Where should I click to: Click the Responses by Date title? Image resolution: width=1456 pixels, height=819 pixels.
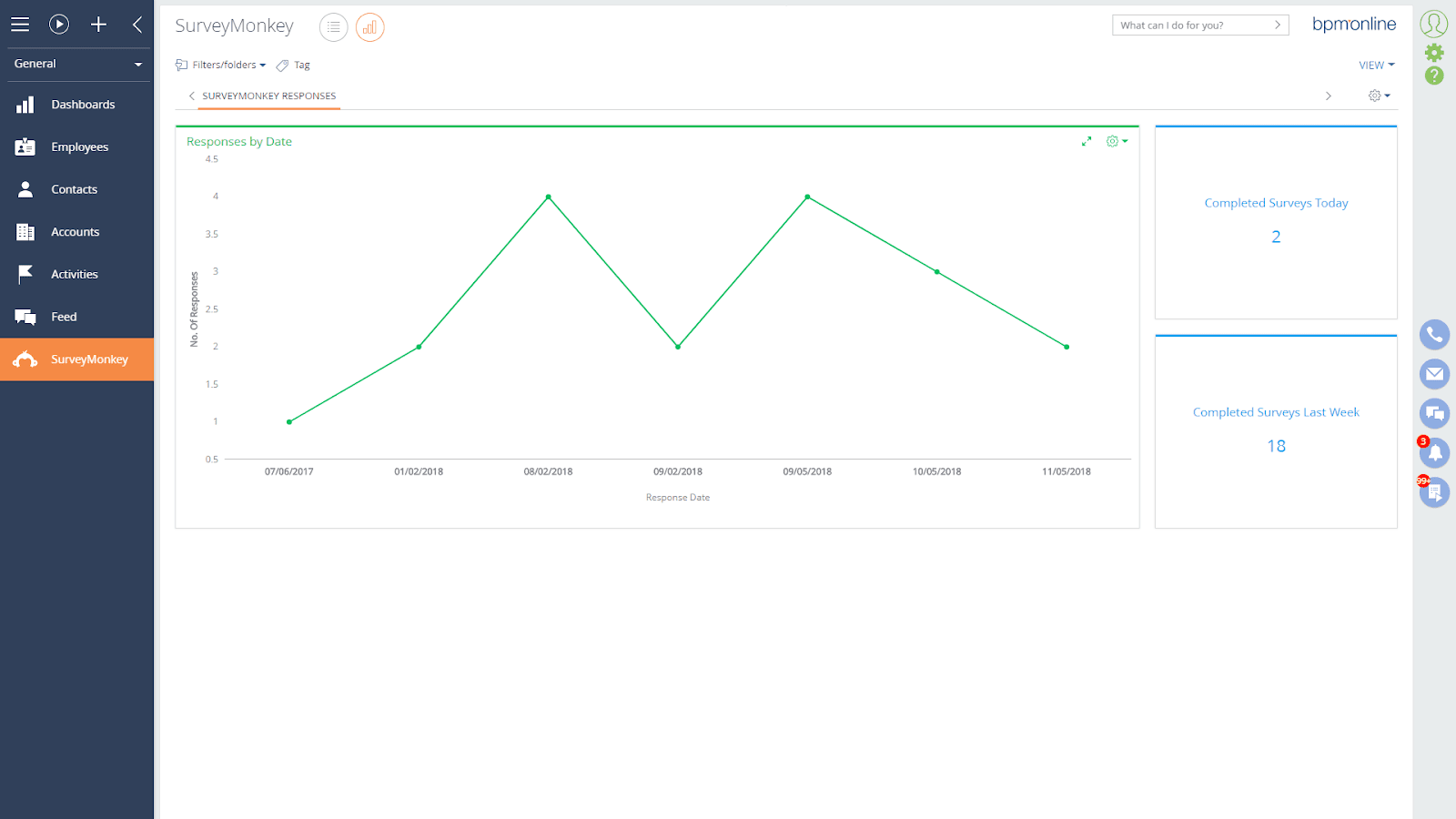[x=239, y=141]
